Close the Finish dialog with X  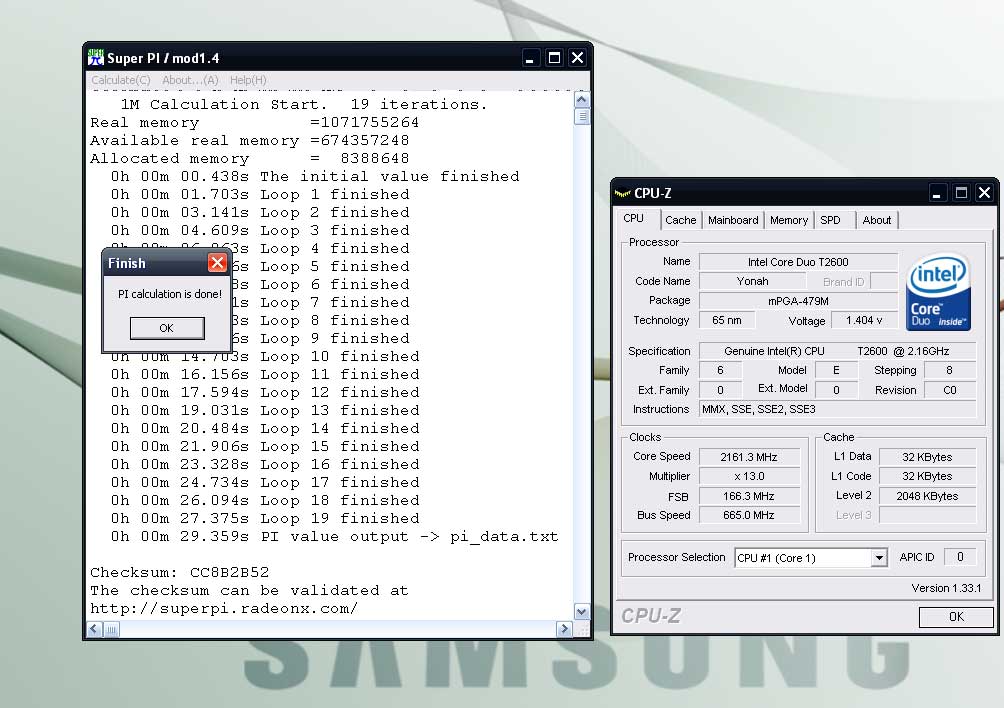click(217, 263)
